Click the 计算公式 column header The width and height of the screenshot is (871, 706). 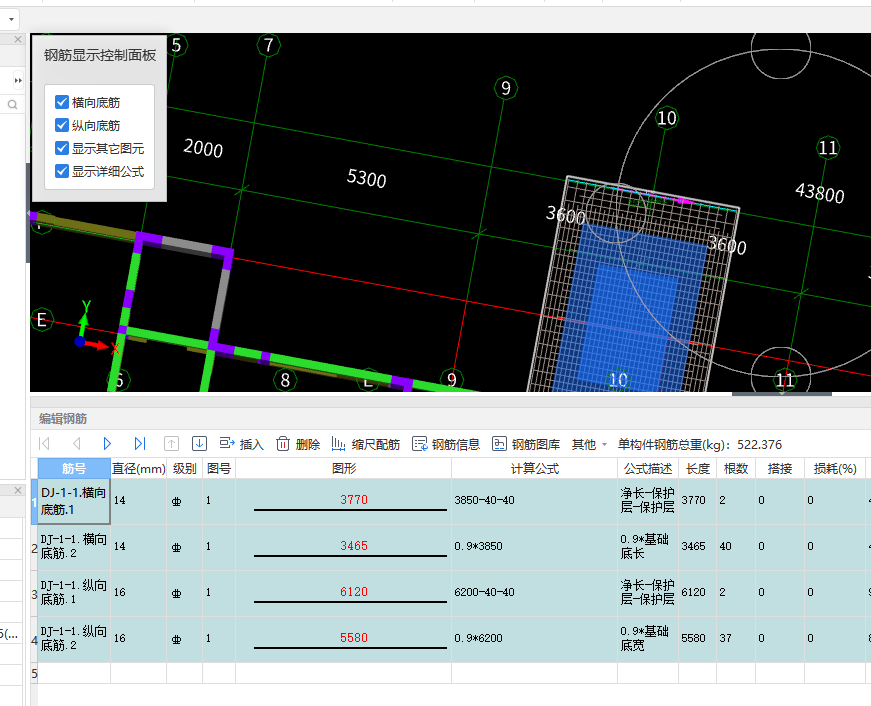point(534,468)
